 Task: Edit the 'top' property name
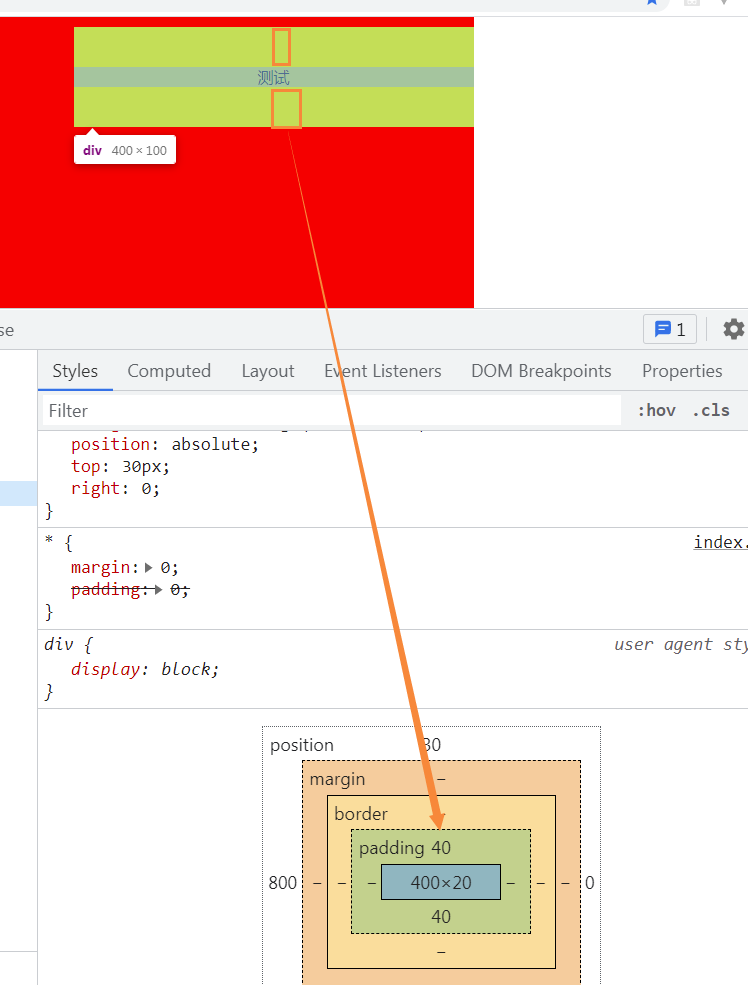[86, 466]
